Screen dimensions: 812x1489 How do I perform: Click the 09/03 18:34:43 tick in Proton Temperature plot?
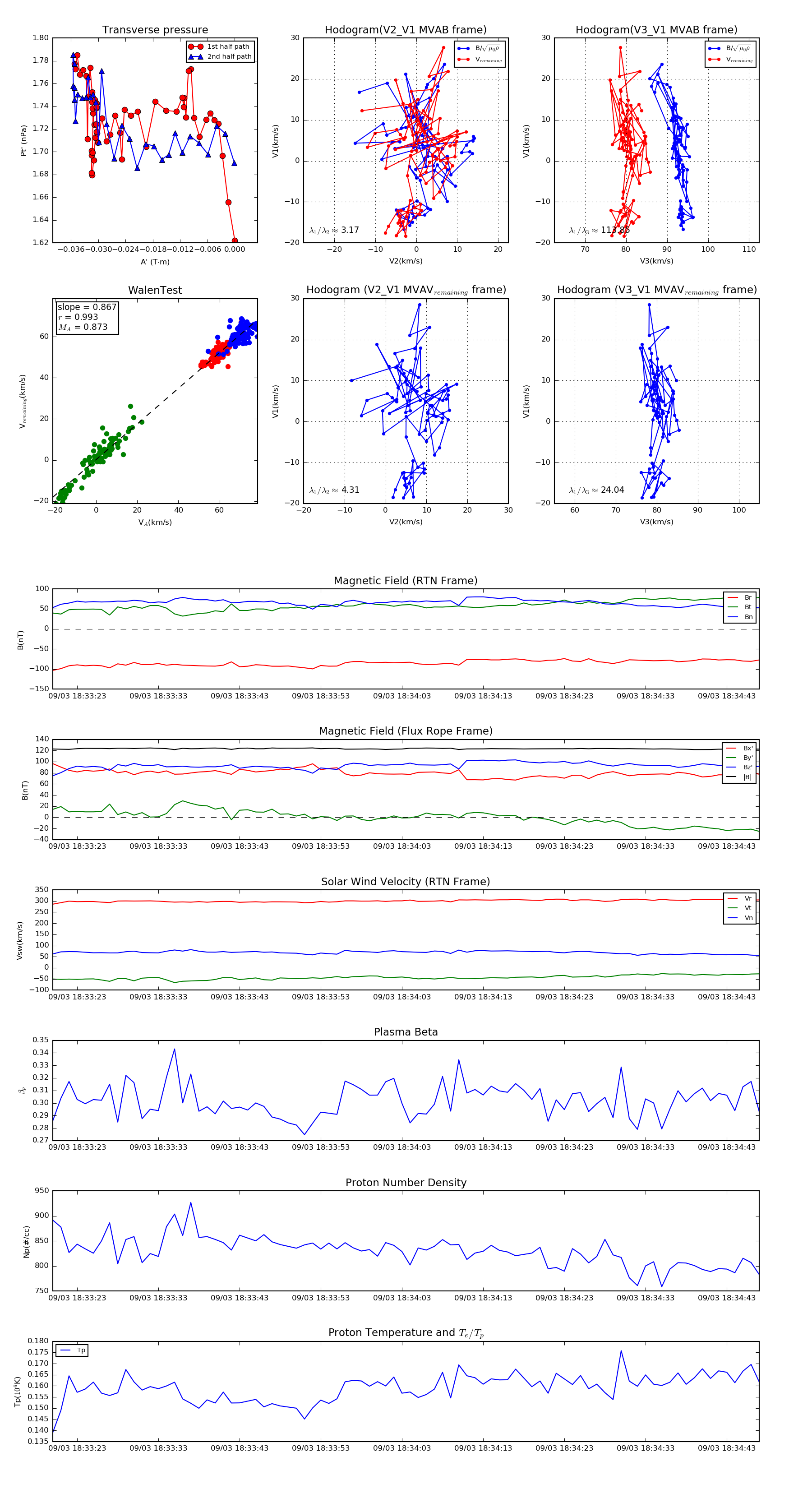(x=726, y=1448)
